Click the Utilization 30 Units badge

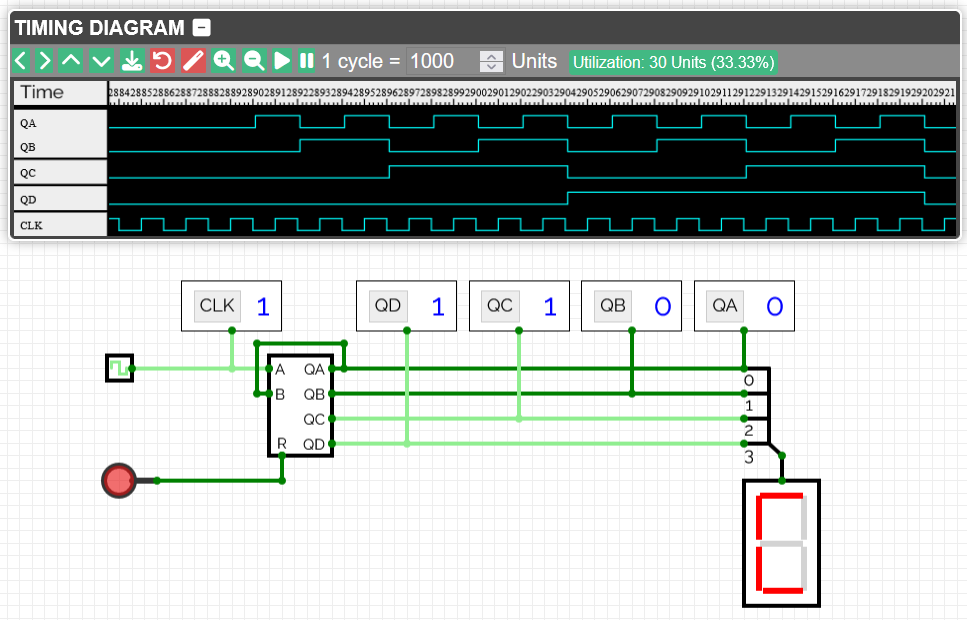coord(673,62)
